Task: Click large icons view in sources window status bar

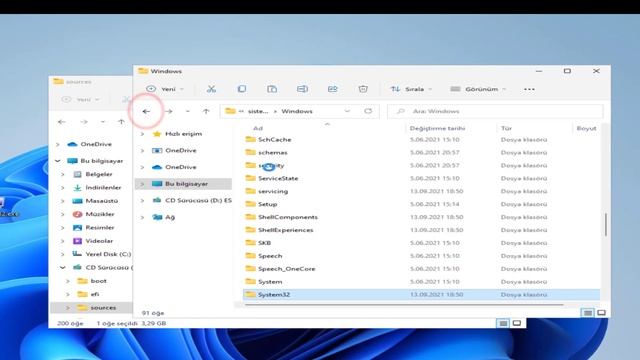Action: [x=517, y=323]
